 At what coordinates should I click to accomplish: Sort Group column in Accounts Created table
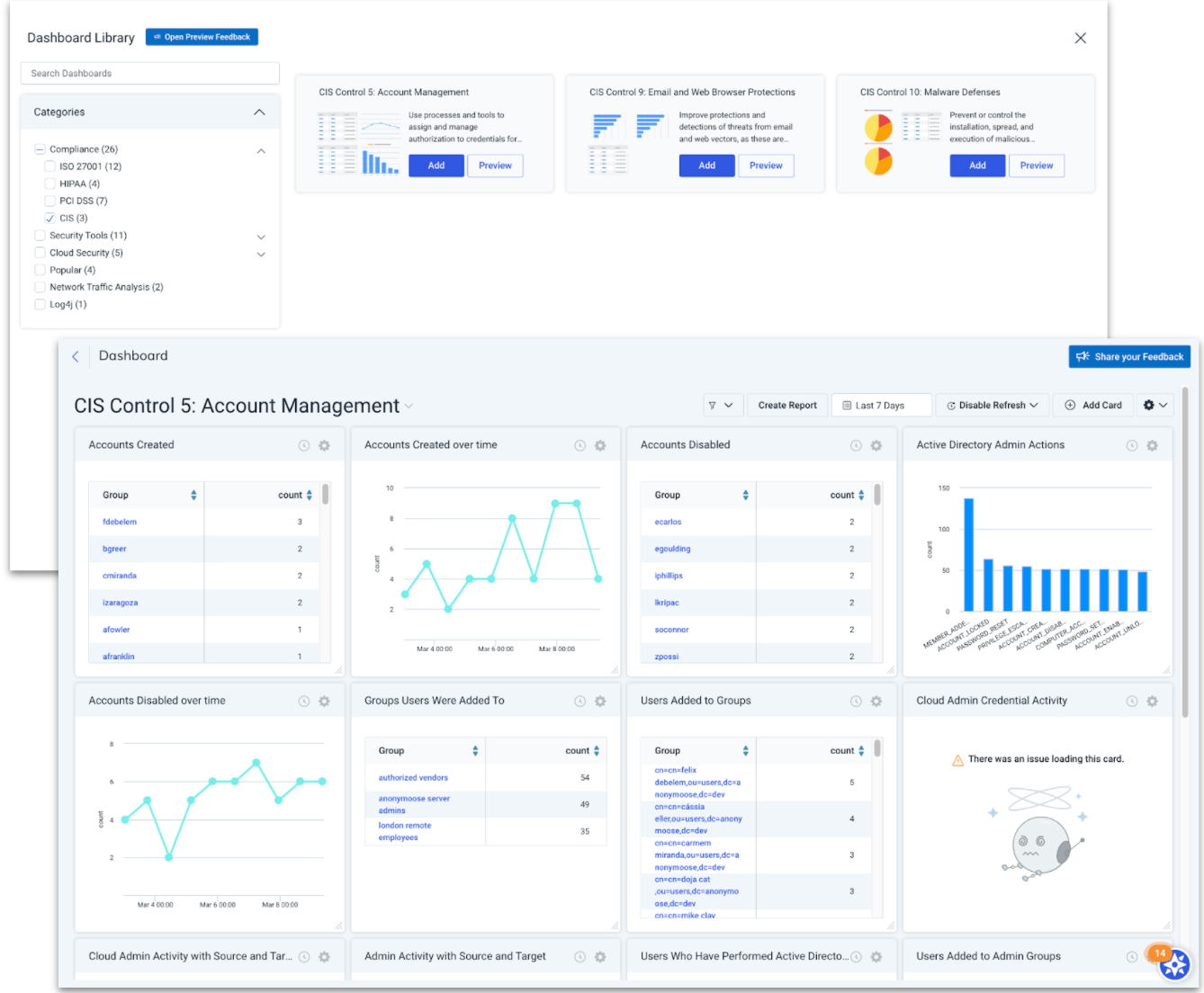click(193, 496)
